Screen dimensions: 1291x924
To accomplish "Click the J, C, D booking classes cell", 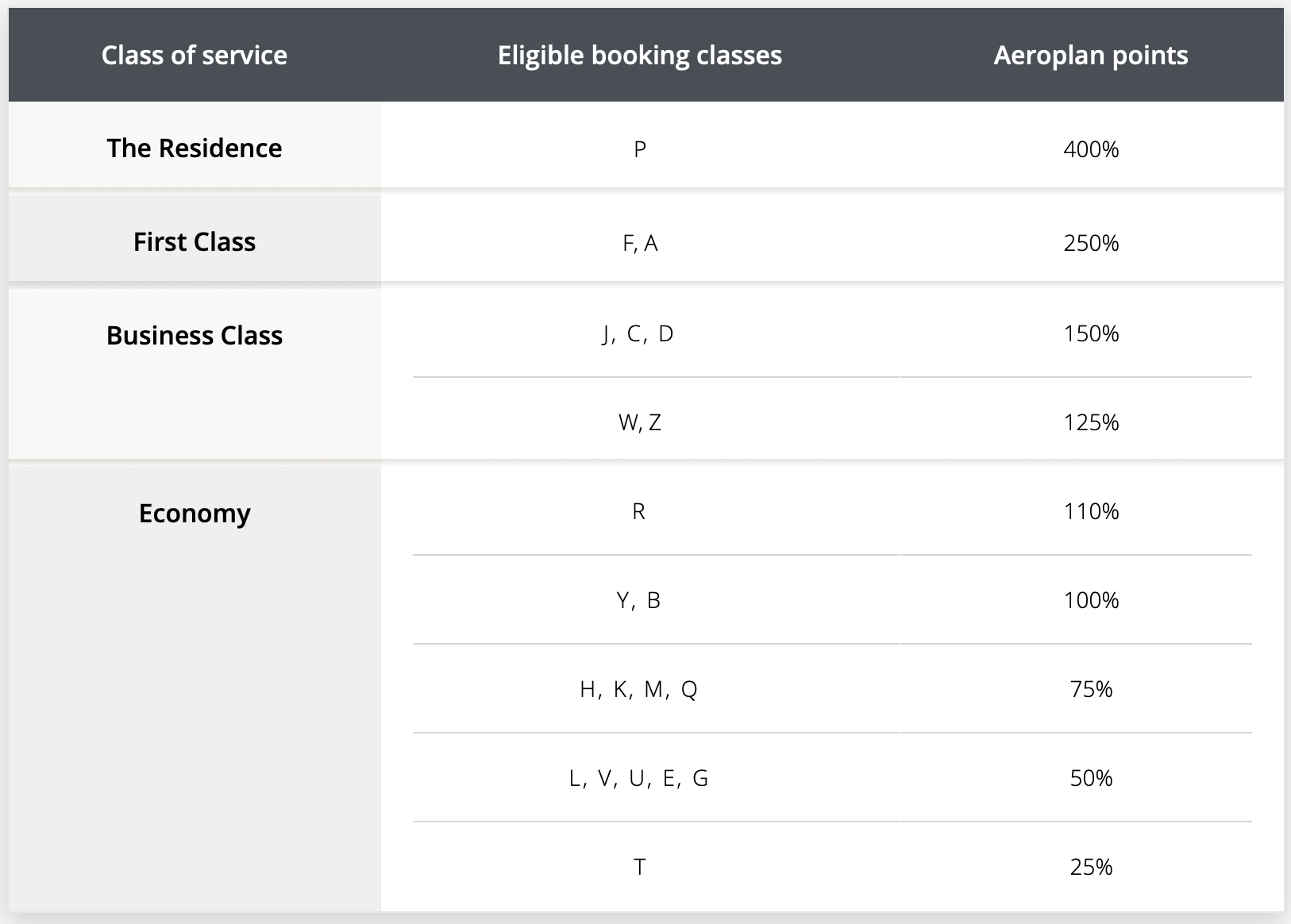I will [x=638, y=333].
